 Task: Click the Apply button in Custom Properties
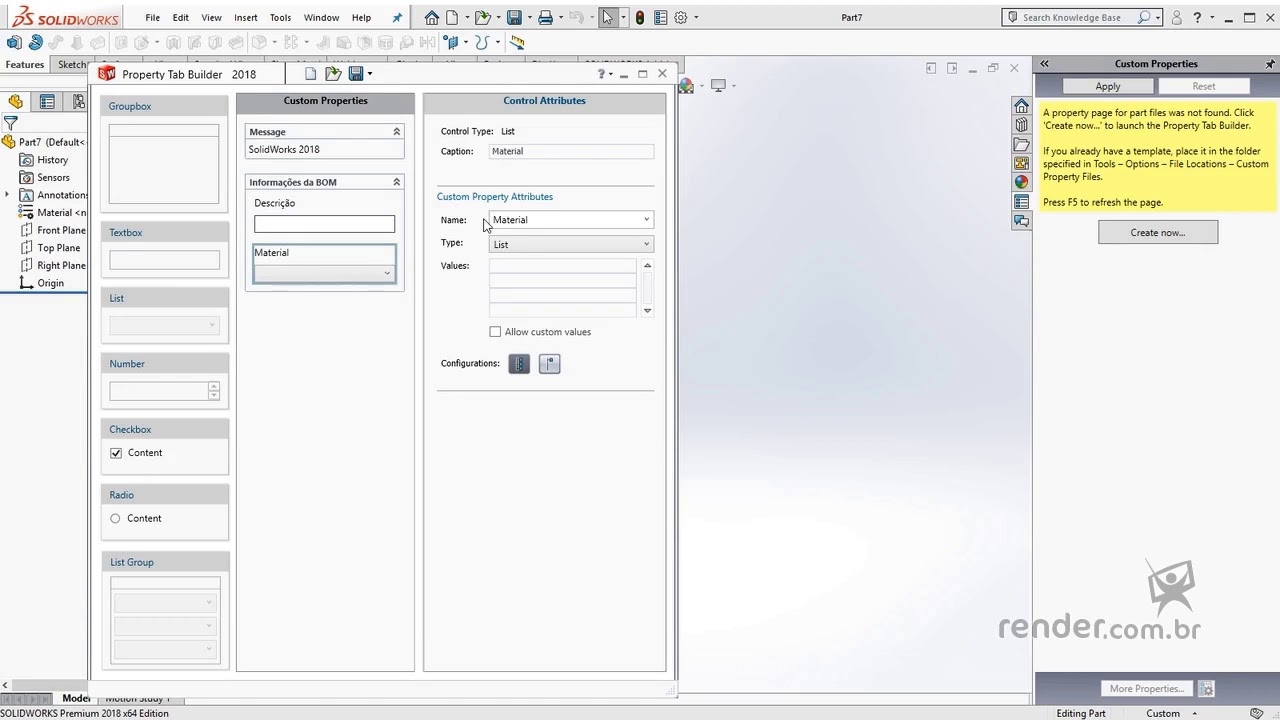[1108, 86]
